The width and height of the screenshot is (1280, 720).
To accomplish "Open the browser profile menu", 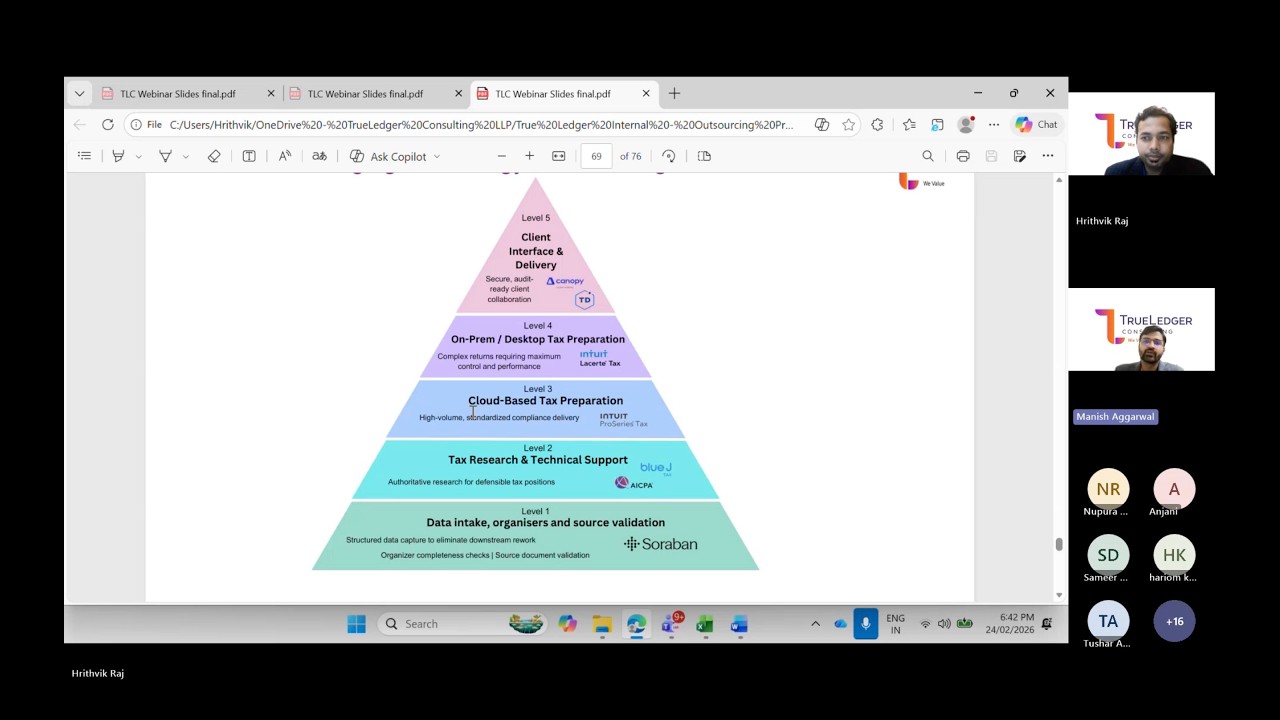I will click(966, 125).
